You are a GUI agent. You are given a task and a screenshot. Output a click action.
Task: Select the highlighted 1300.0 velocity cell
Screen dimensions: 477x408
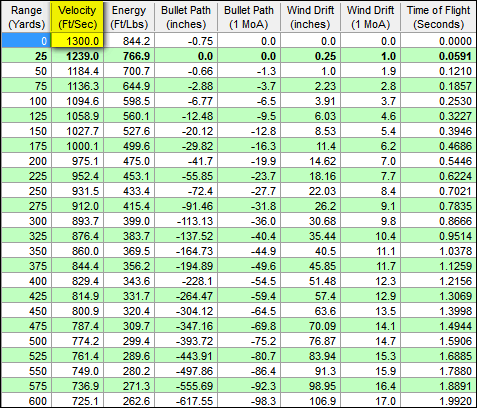point(77,41)
